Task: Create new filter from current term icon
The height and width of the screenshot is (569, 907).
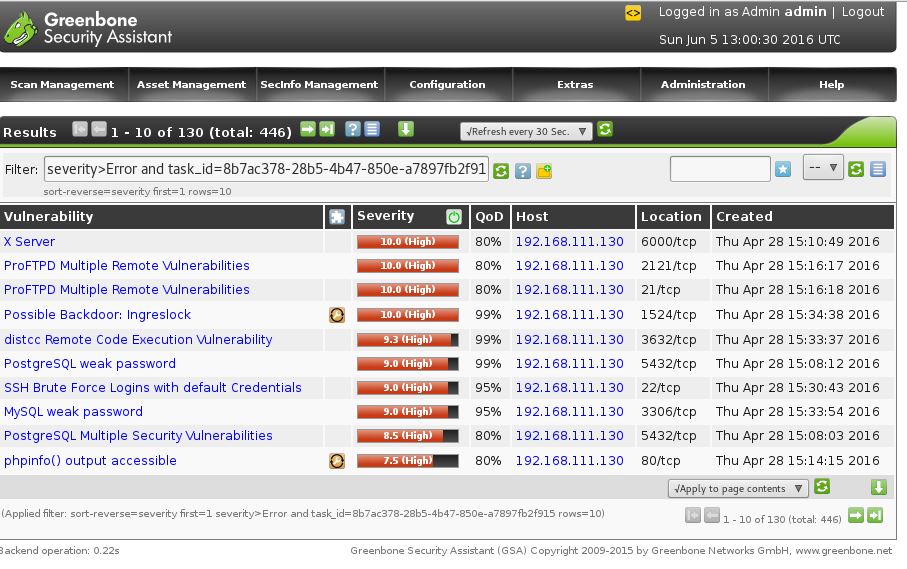Action: point(544,171)
